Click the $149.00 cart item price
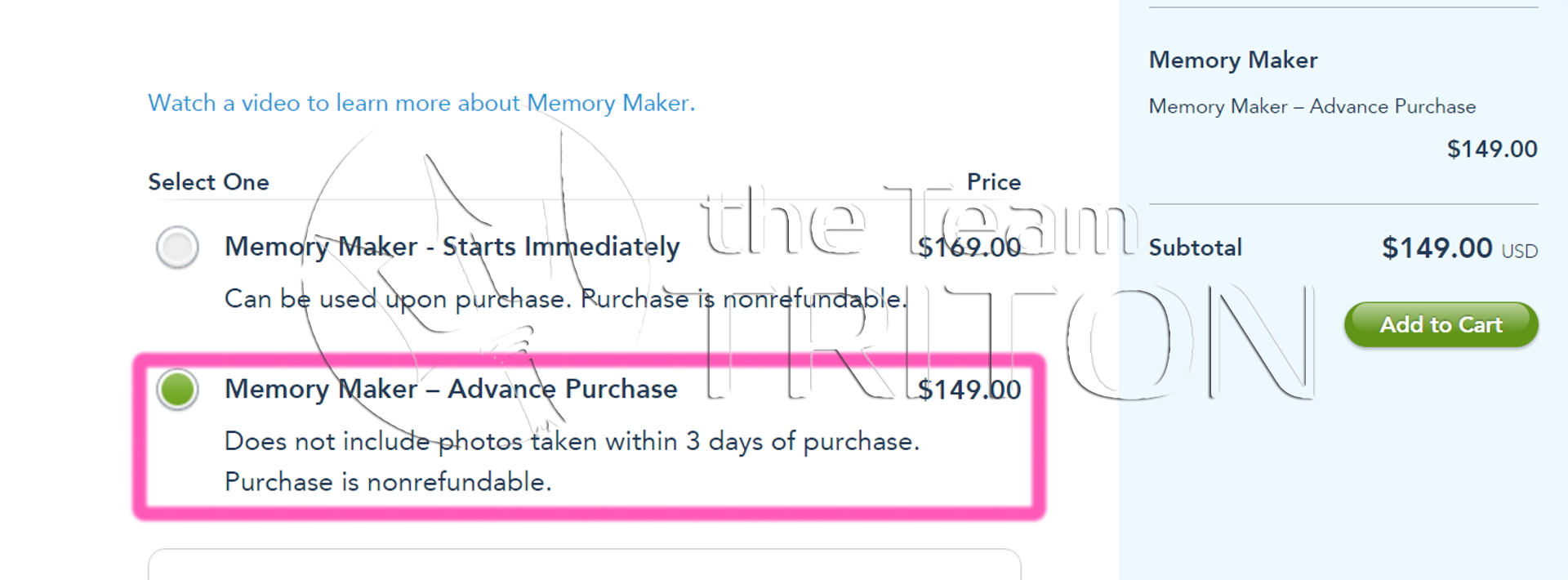This screenshot has height=580, width=1568. pyautogui.click(x=1491, y=149)
